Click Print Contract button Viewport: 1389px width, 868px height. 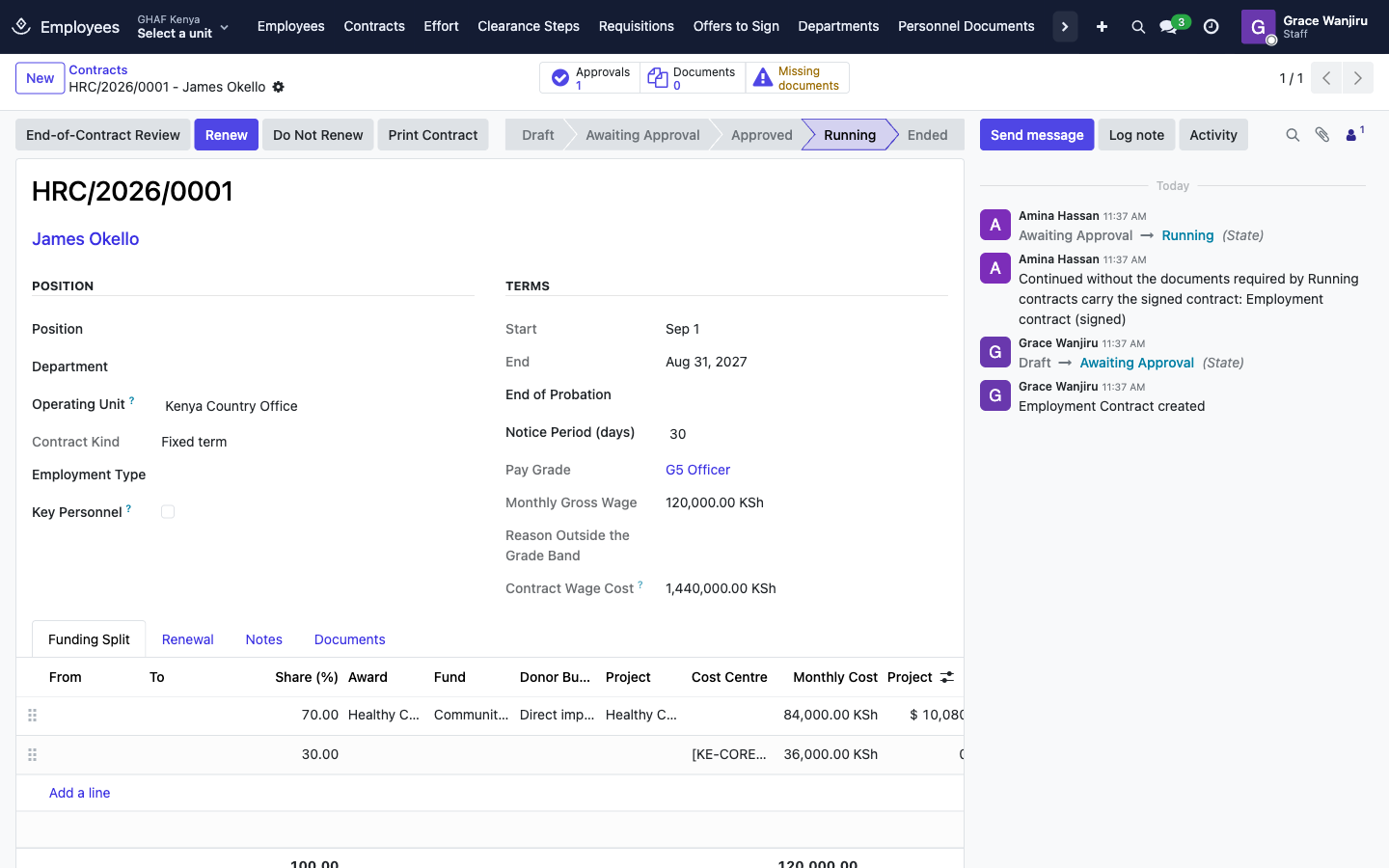[x=433, y=135]
